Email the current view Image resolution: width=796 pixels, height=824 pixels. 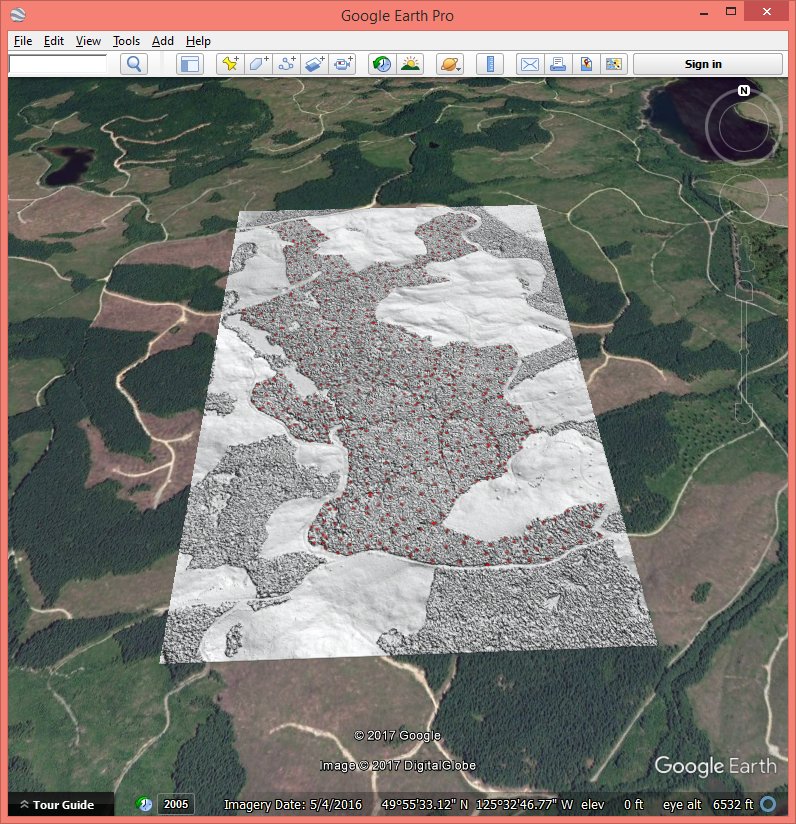529,64
